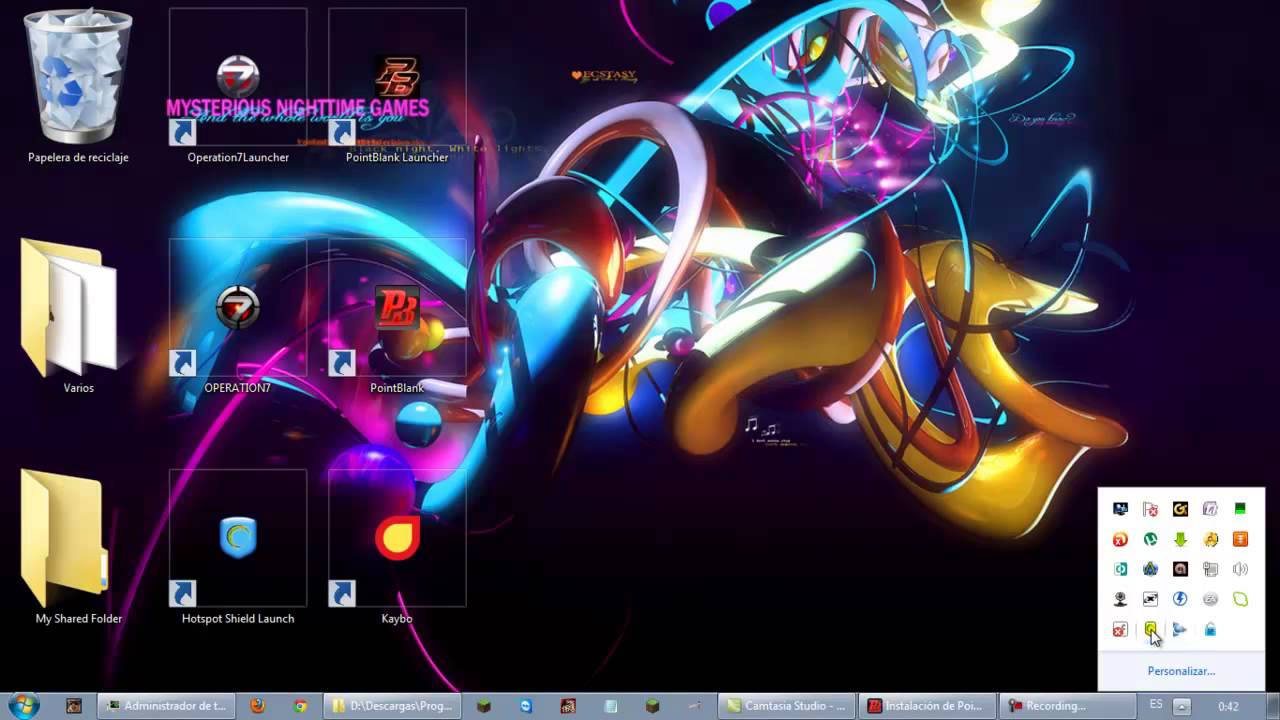Click the blue padlock tray icon
This screenshot has width=1280, height=720.
point(1210,629)
